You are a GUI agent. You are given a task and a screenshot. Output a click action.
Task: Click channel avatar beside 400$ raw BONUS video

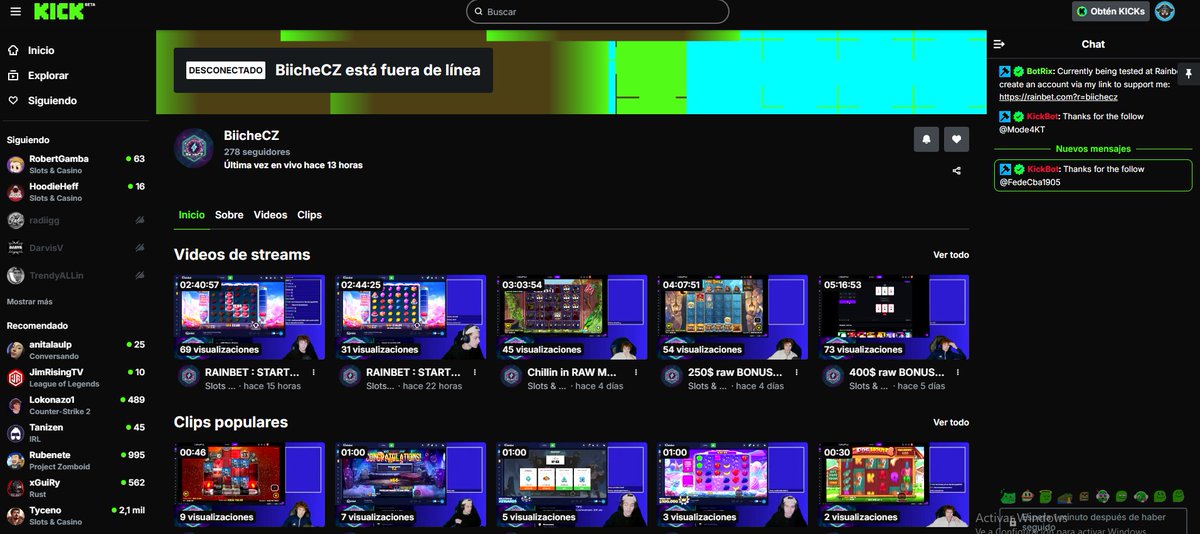point(834,377)
